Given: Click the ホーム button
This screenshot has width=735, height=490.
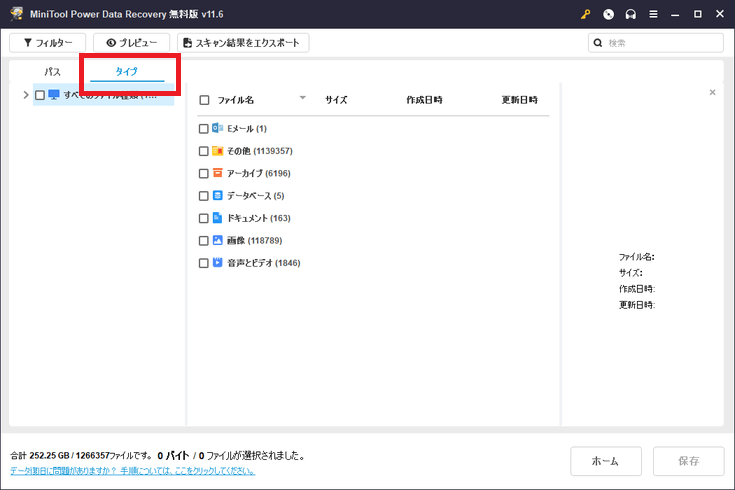Looking at the screenshot, I should pyautogui.click(x=606, y=461).
